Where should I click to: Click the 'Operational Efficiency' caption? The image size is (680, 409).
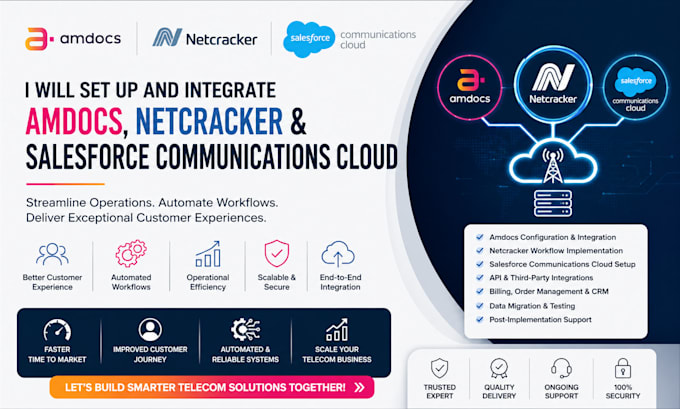208,282
